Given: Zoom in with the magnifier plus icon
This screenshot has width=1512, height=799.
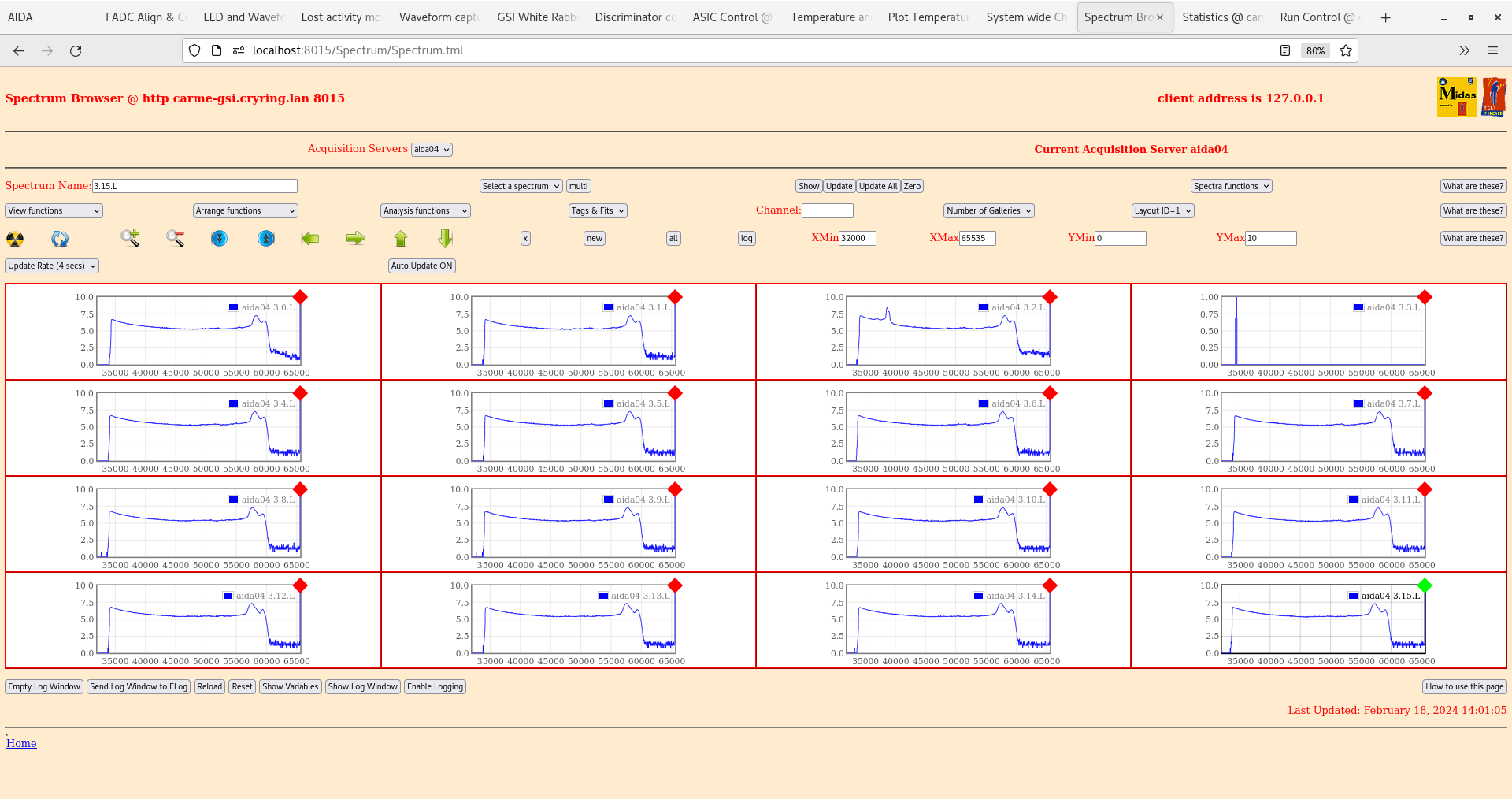Looking at the screenshot, I should tap(130, 238).
